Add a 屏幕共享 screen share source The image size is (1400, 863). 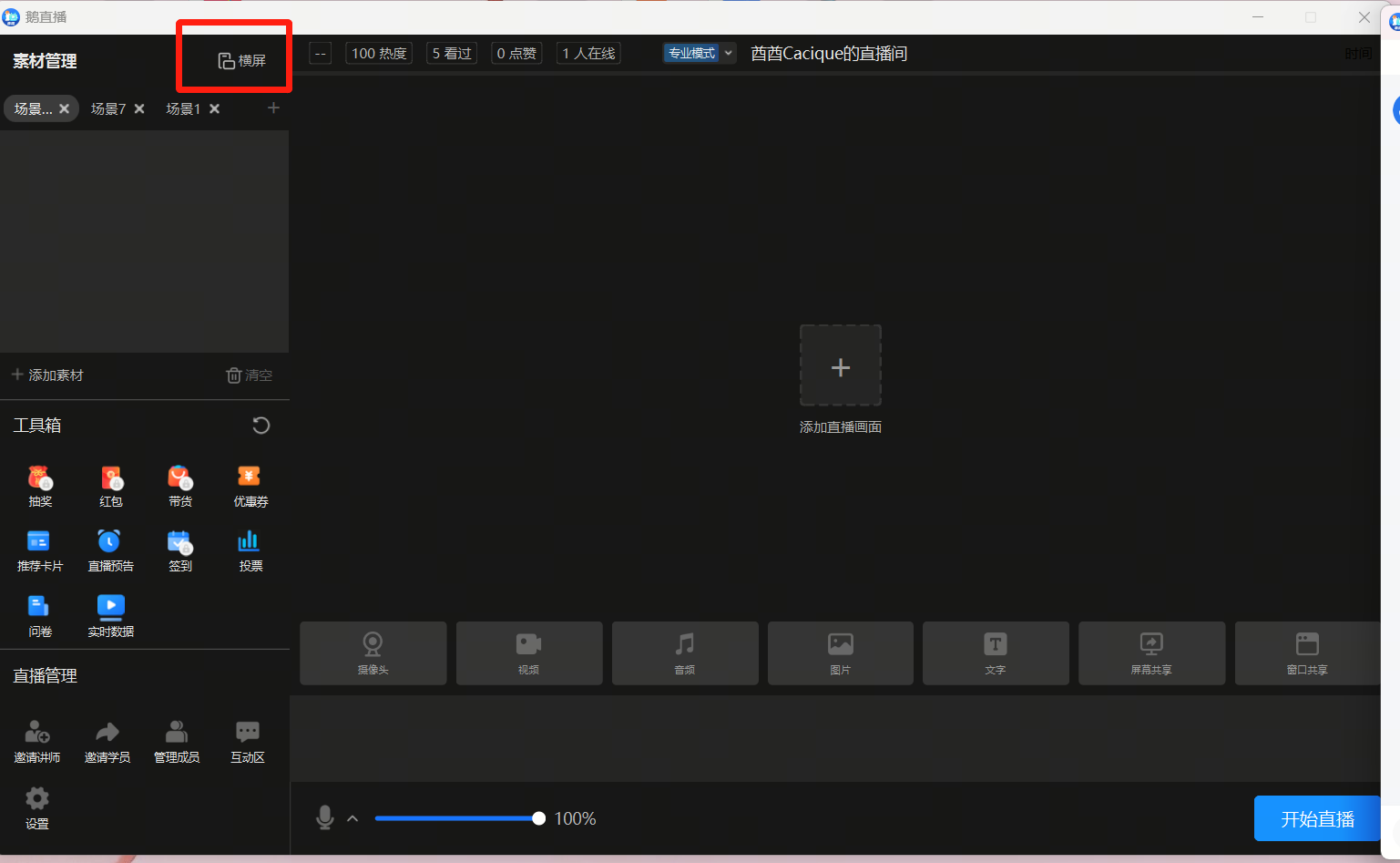(1151, 652)
